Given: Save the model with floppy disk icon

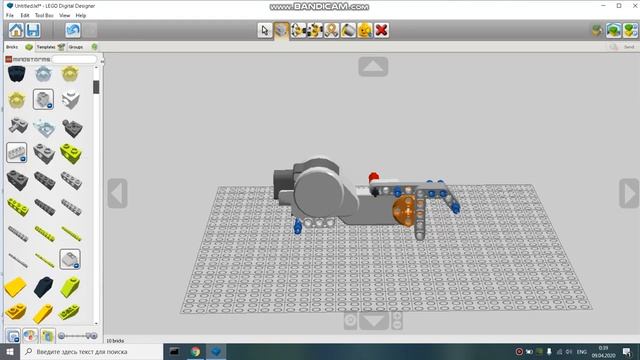Looking at the screenshot, I should 33,30.
